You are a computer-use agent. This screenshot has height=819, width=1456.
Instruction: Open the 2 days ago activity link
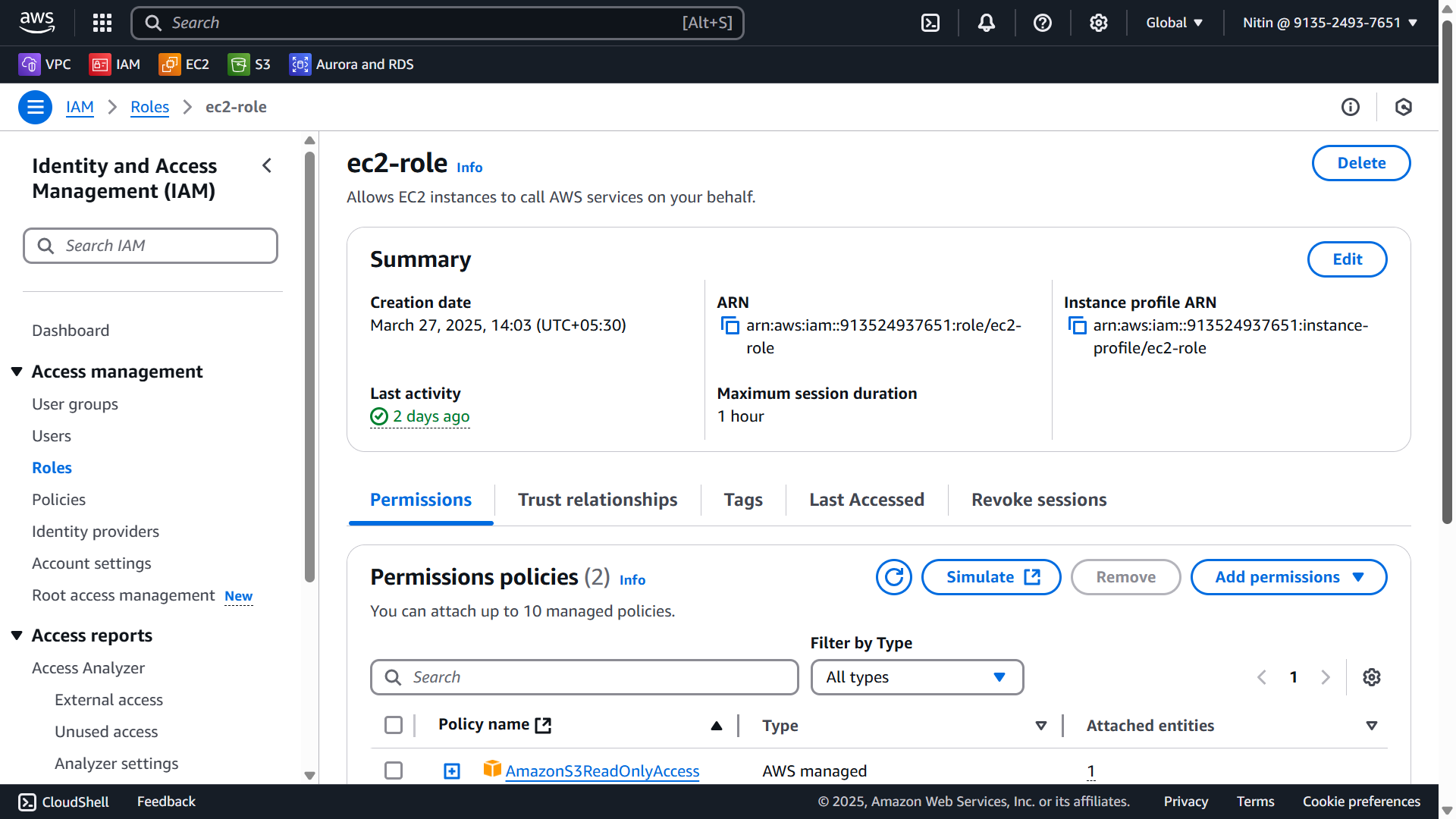pos(431,416)
